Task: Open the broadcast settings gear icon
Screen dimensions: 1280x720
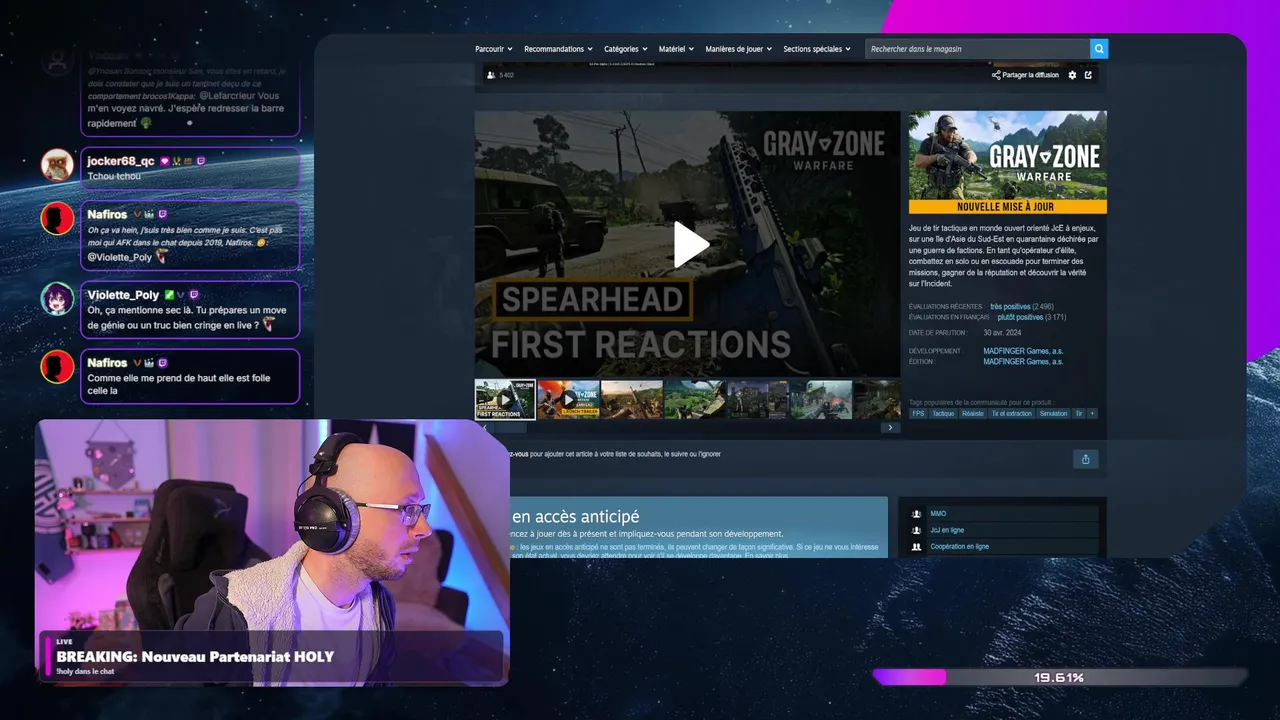Action: tap(1073, 75)
